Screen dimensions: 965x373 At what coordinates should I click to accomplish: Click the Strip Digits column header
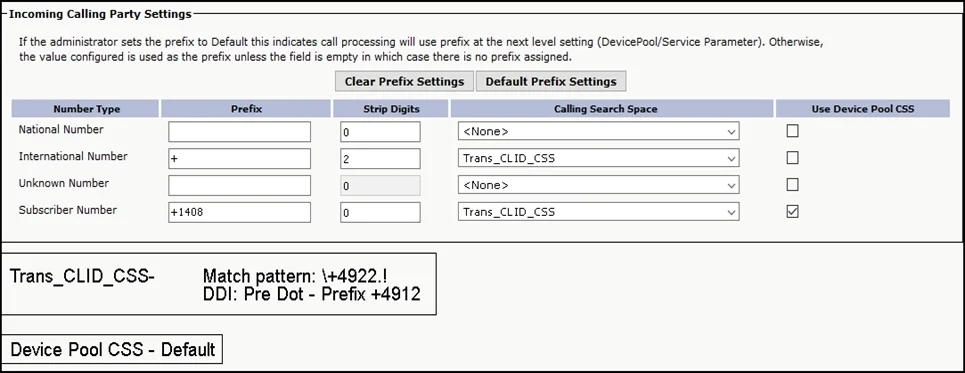[391, 109]
